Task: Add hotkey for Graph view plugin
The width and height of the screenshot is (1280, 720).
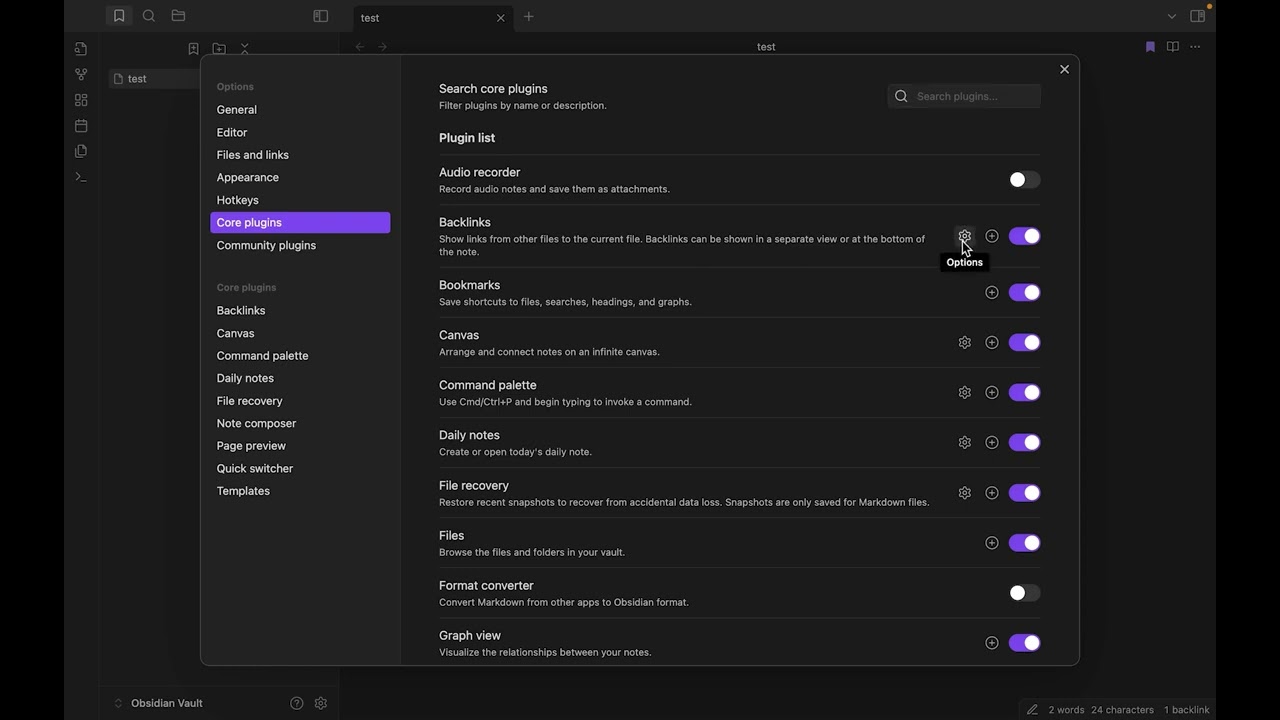Action: [991, 643]
